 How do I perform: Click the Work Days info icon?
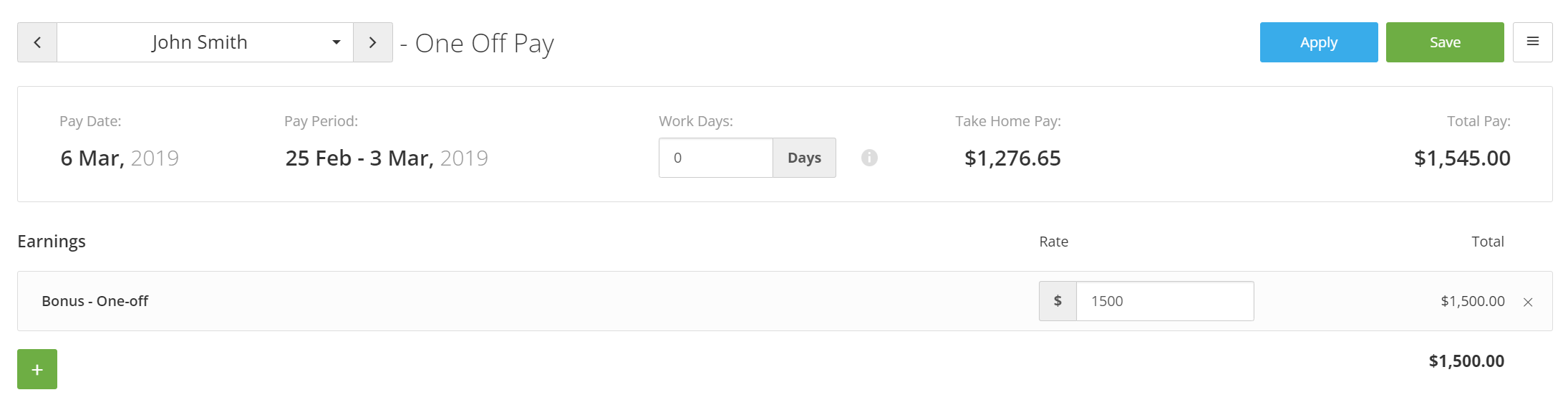(869, 158)
